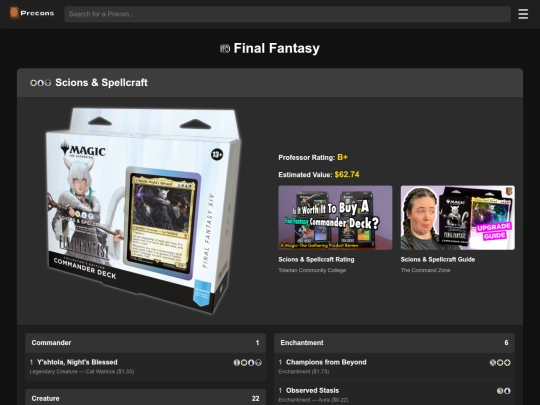Open the Commander Deck box image
540x405 pixels.
pos(143,211)
